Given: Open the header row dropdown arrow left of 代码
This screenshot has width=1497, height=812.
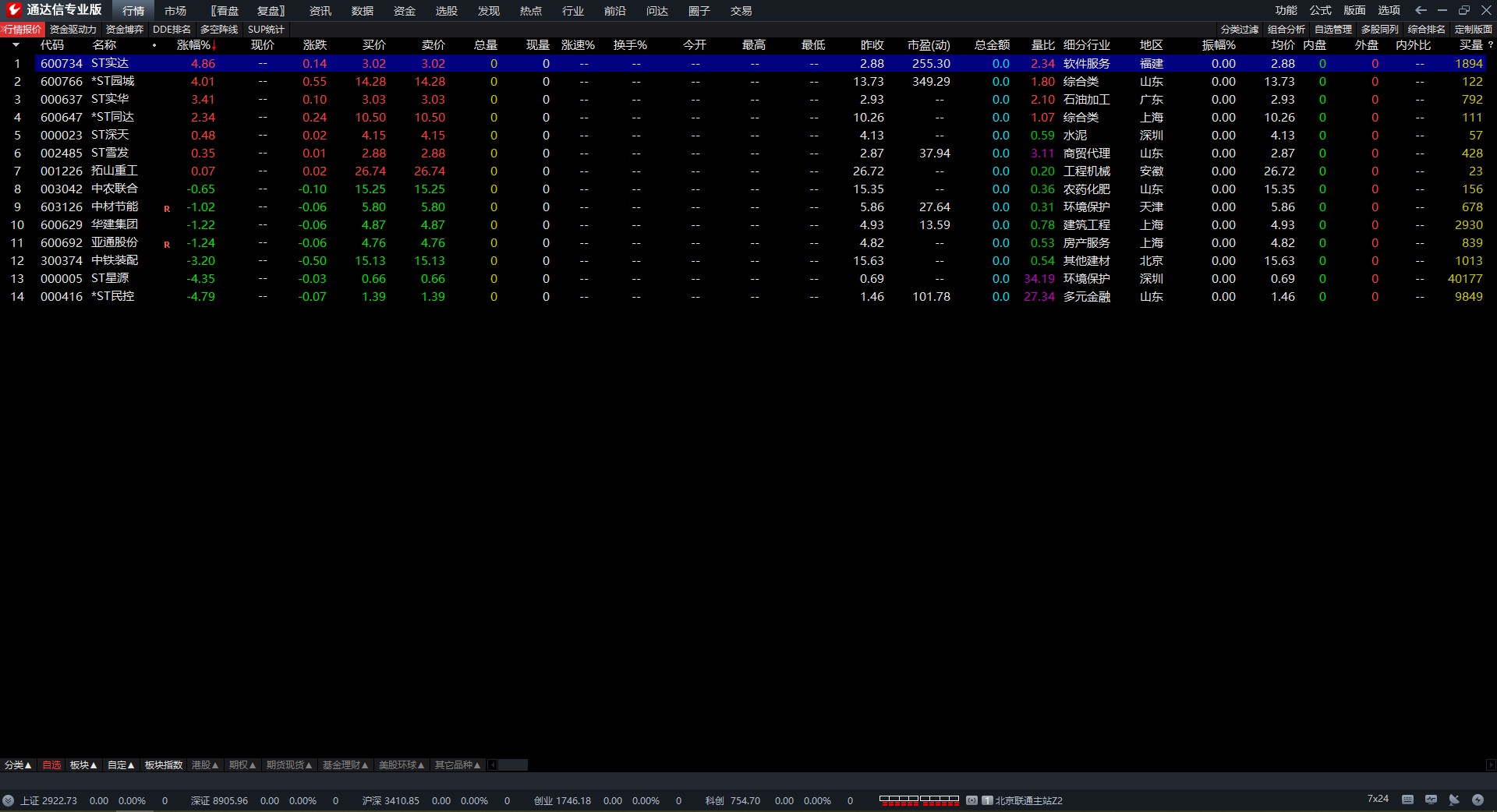Looking at the screenshot, I should (16, 45).
